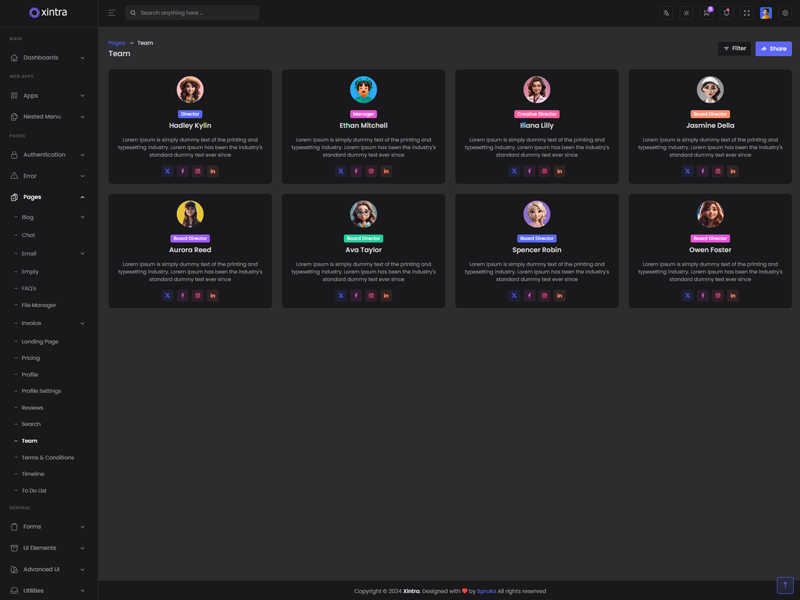The width and height of the screenshot is (800, 600).
Task: Toggle fullscreen mode icon
Action: pyautogui.click(x=746, y=13)
